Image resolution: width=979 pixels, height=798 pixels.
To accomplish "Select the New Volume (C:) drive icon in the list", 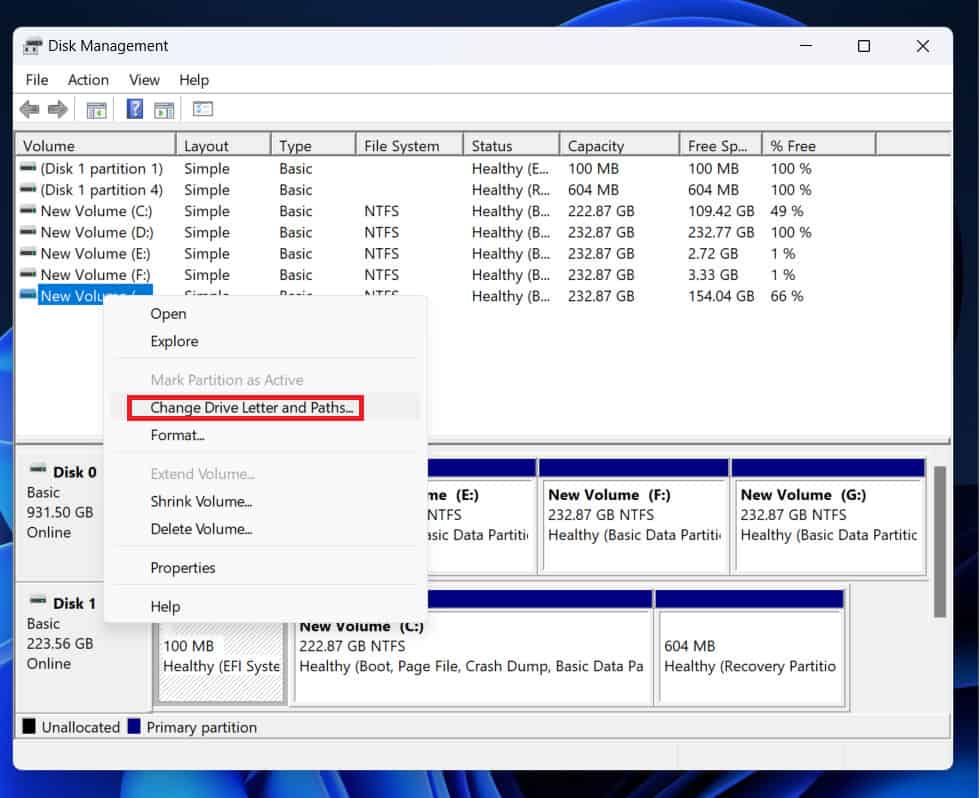I will (28, 211).
